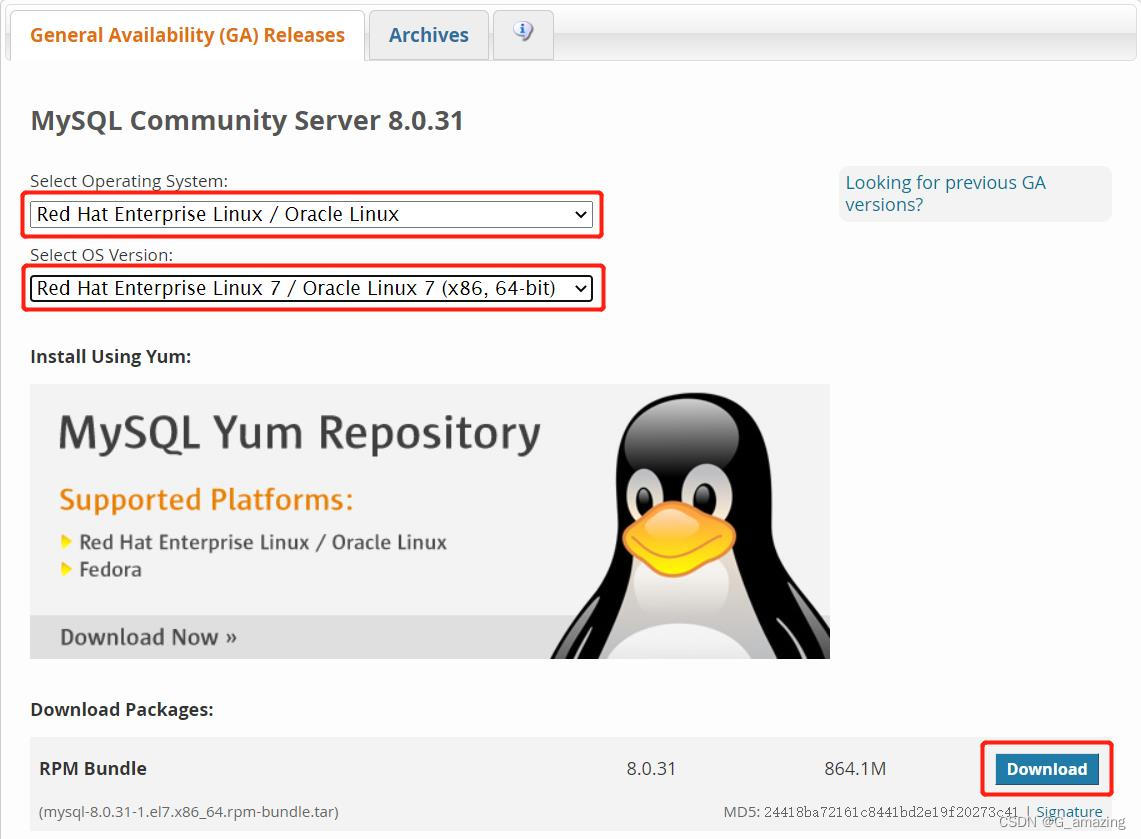Click the MySQL Yum Repository banner

[429, 521]
